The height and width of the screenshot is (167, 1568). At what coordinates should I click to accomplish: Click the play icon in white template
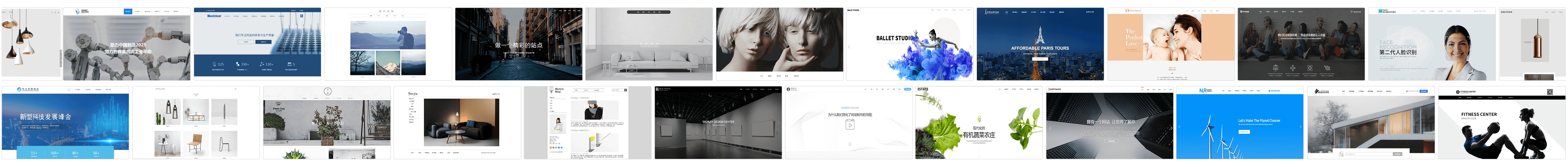click(850, 125)
